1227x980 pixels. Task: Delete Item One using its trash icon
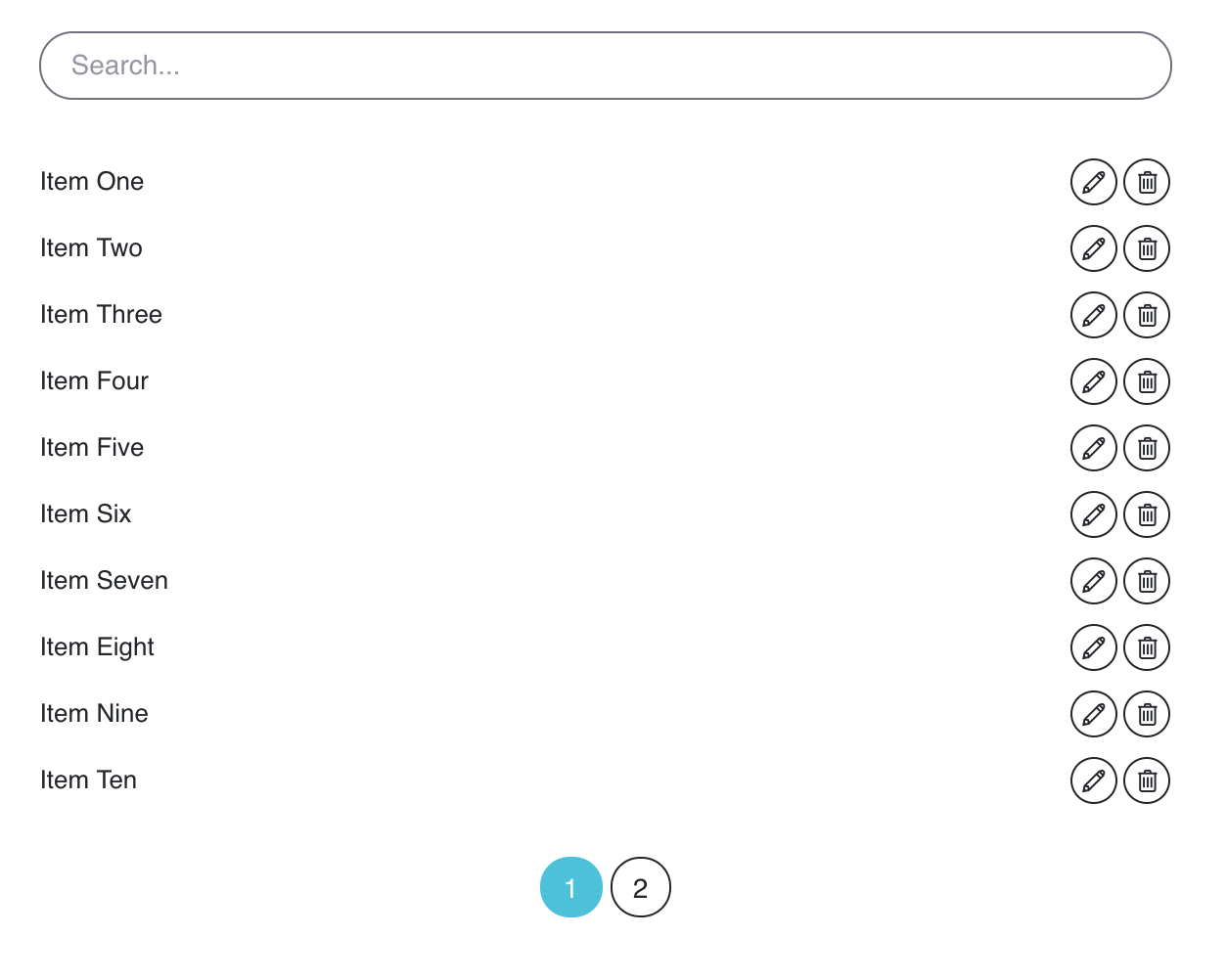click(1147, 182)
